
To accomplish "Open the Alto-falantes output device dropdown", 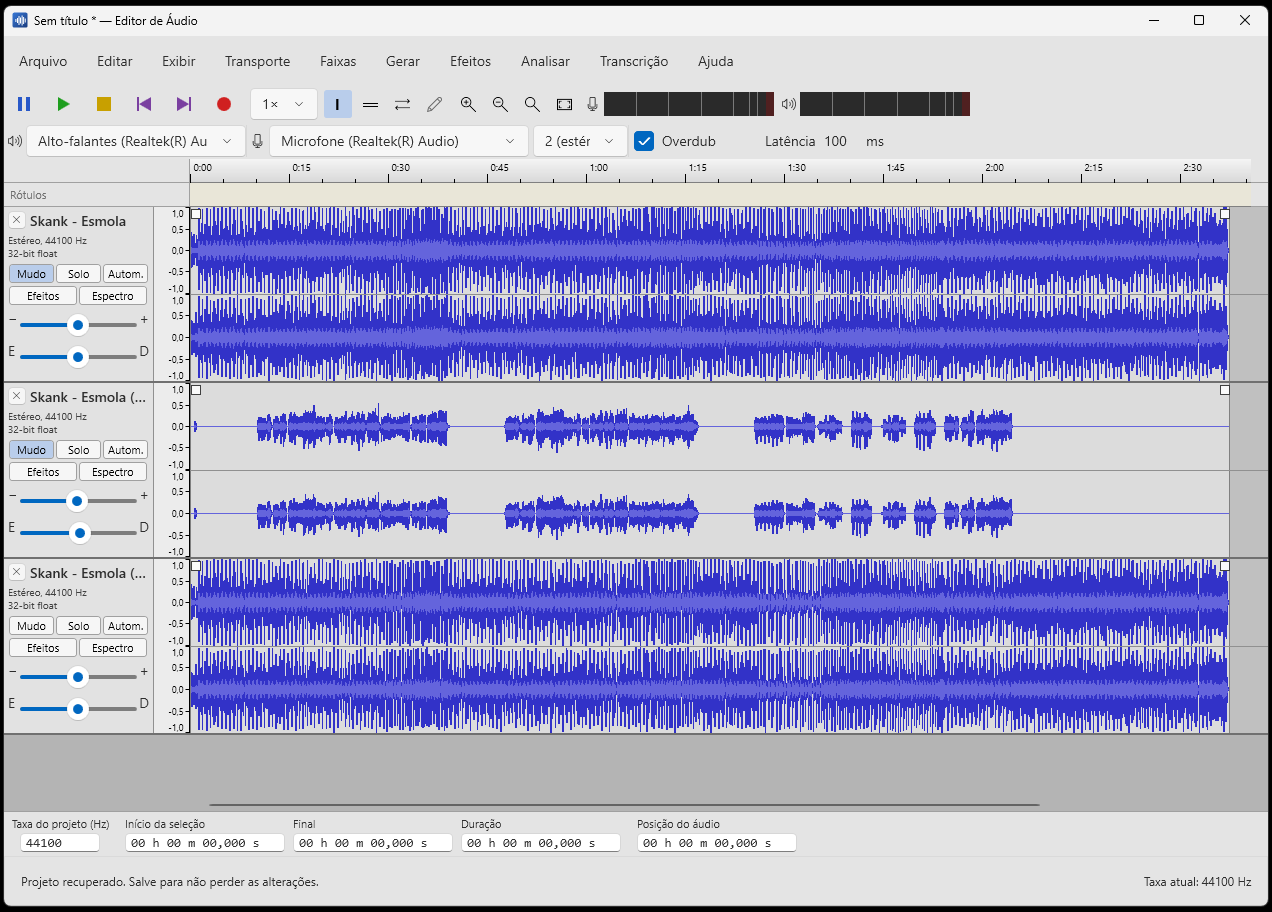I will coord(136,141).
